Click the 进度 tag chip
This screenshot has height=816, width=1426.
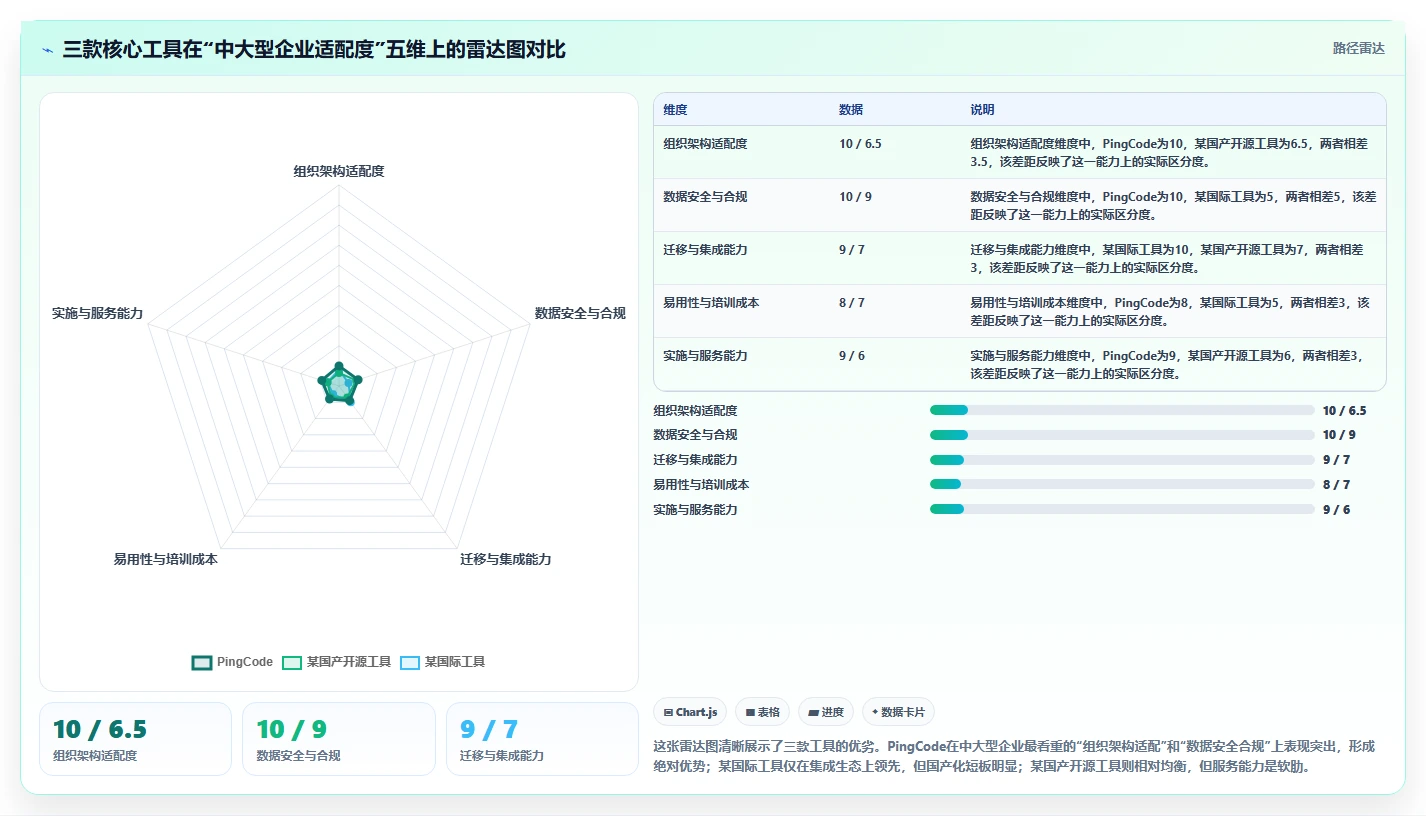point(826,712)
